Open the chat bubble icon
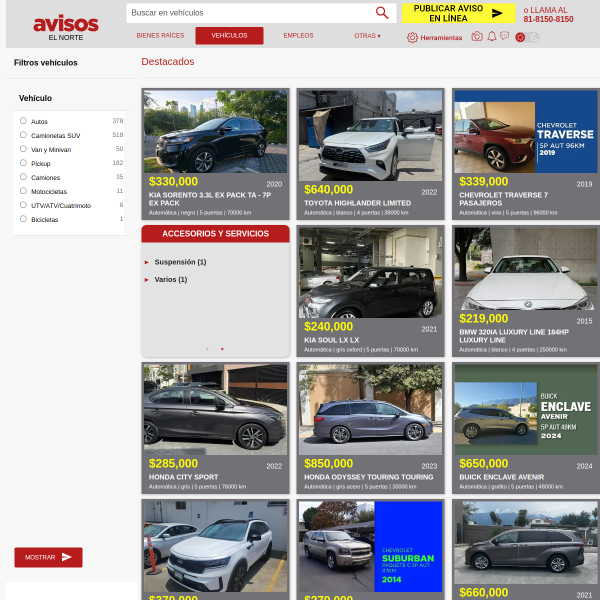This screenshot has width=600, height=600. click(505, 36)
